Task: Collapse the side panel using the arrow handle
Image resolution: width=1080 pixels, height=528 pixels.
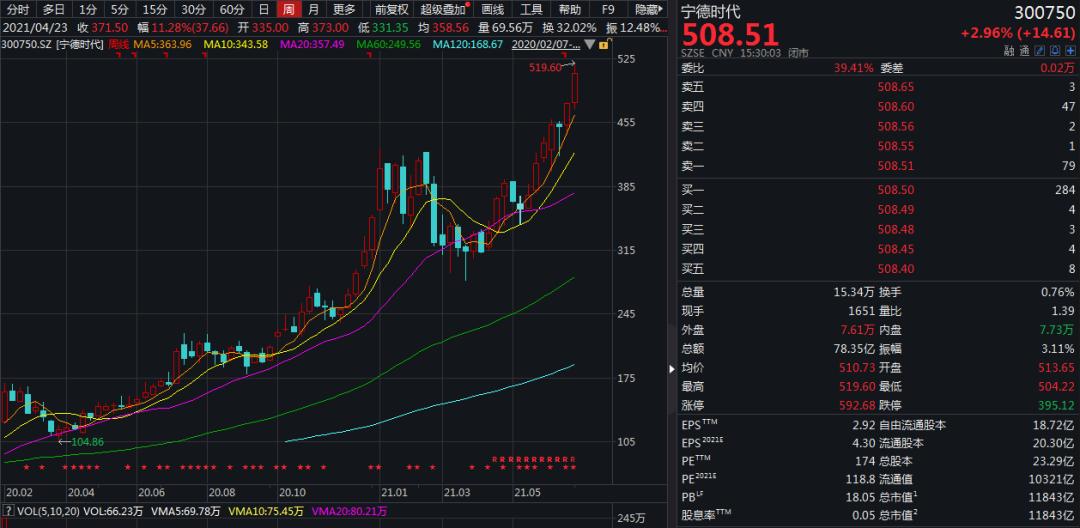Action: pyautogui.click(x=673, y=369)
